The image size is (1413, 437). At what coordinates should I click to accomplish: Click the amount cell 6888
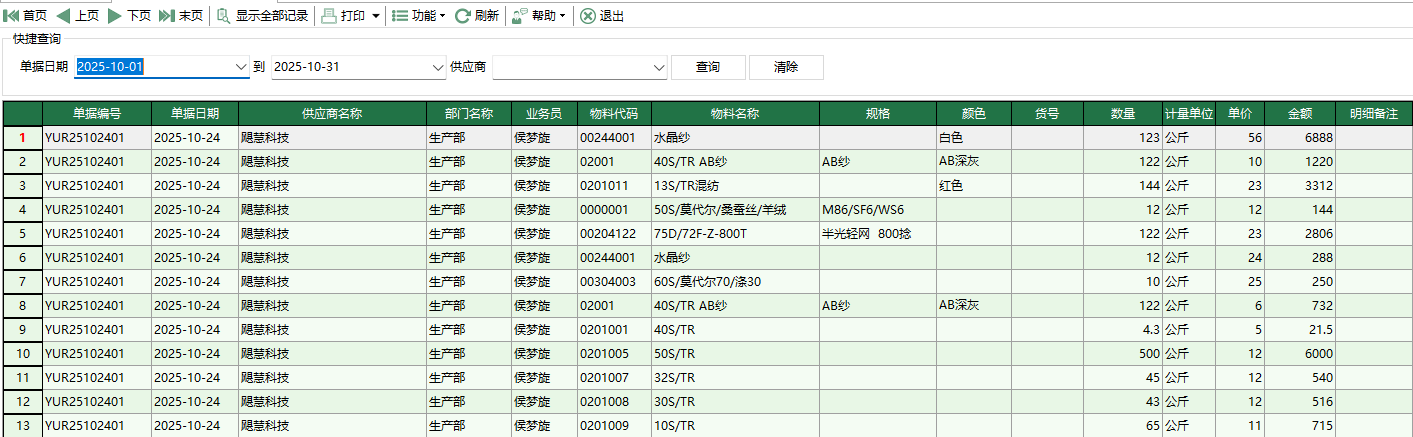[x=1300, y=137]
